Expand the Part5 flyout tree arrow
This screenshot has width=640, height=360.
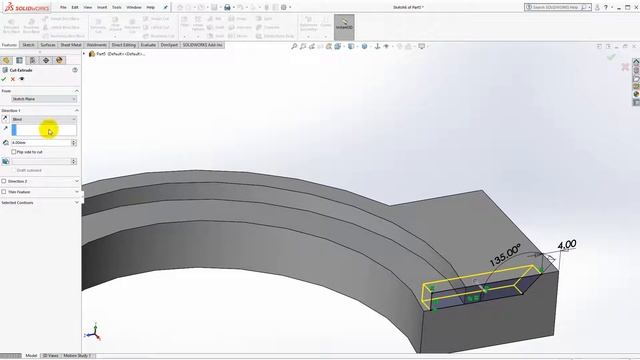[84, 54]
